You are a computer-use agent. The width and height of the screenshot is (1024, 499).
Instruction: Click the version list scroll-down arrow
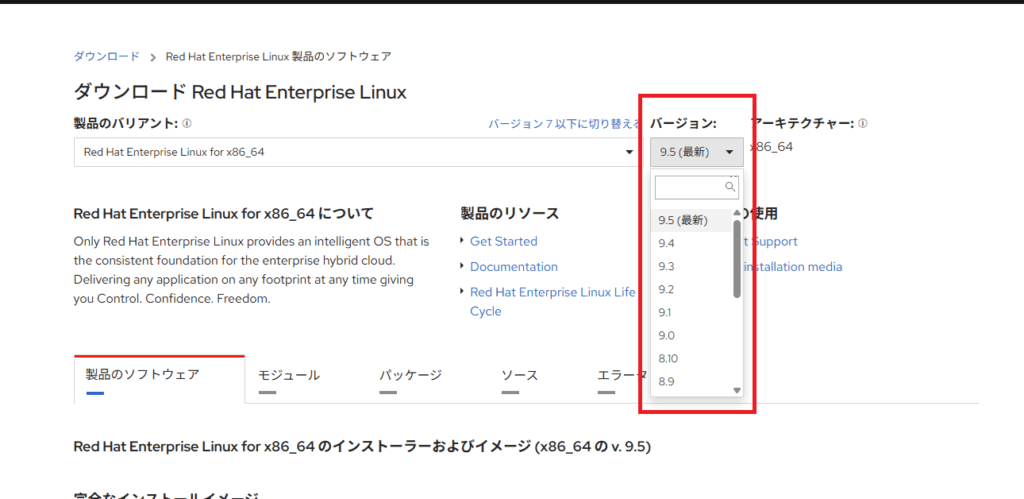(737, 391)
